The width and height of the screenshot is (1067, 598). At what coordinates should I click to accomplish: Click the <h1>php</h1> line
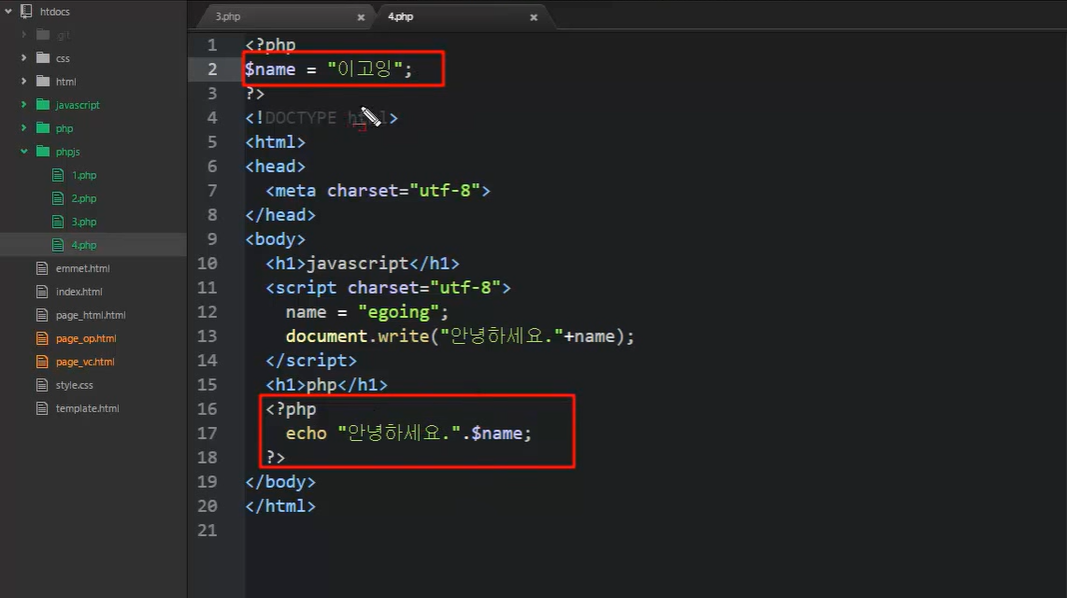coord(327,385)
